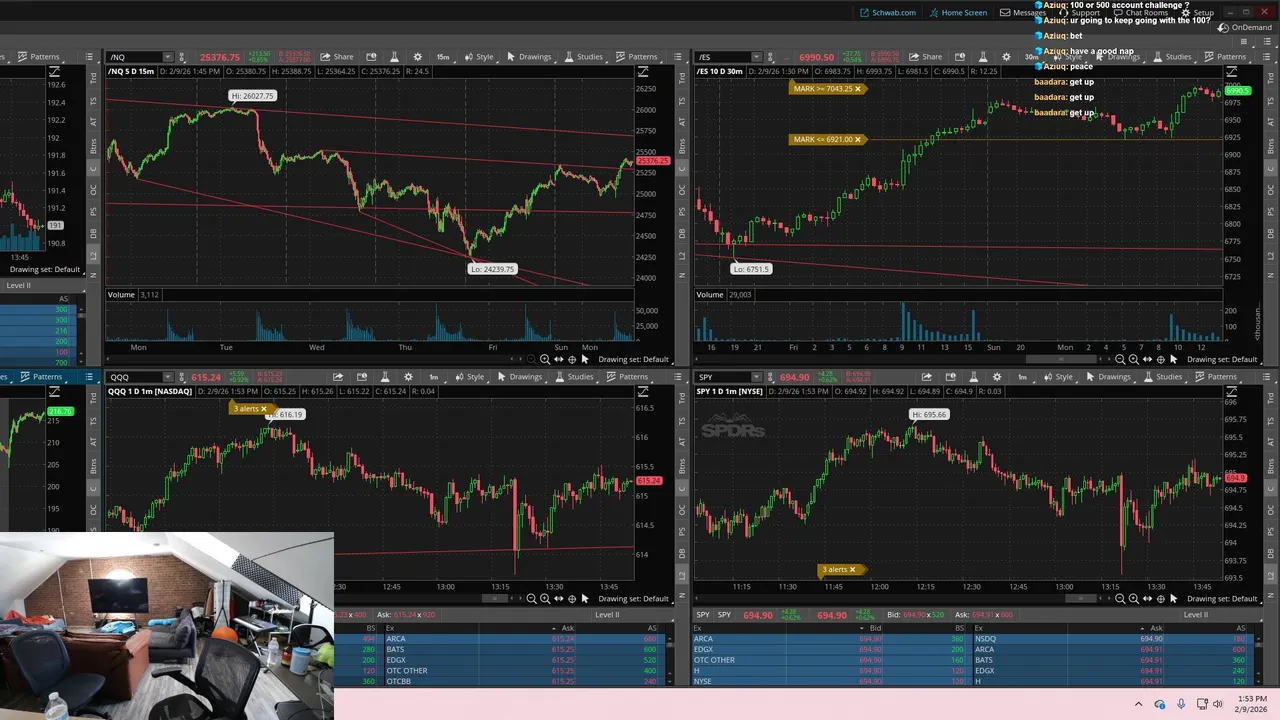Zoom out on the /NQ chart

[532, 359]
